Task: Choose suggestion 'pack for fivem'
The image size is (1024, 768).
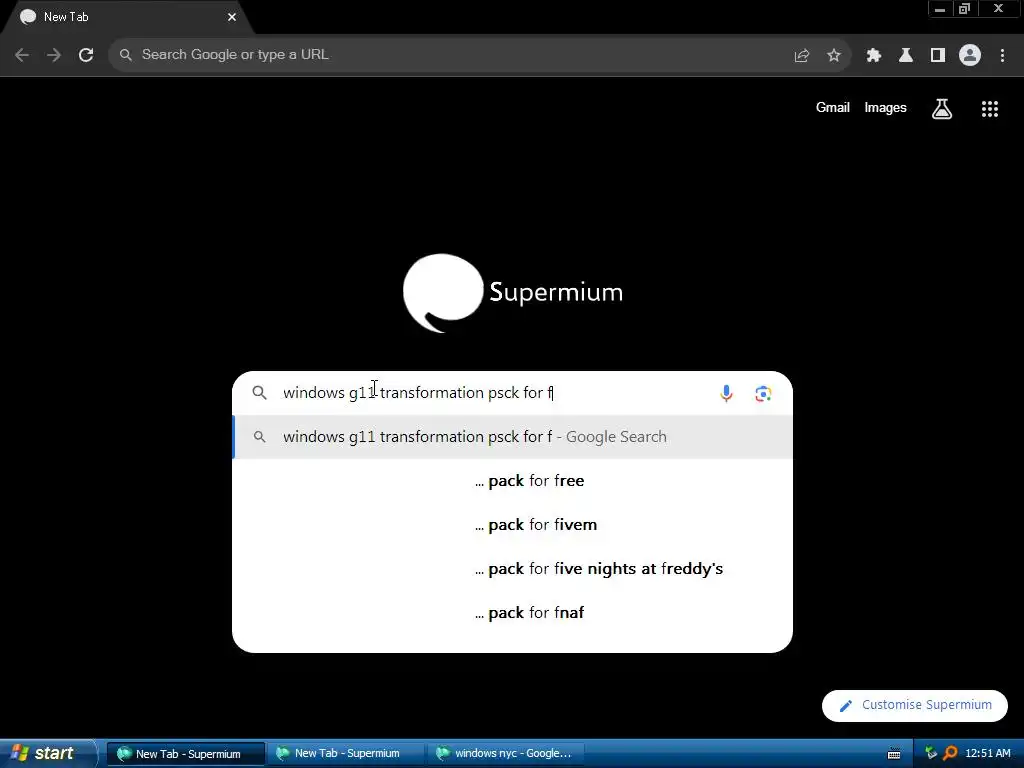Action: (513, 524)
